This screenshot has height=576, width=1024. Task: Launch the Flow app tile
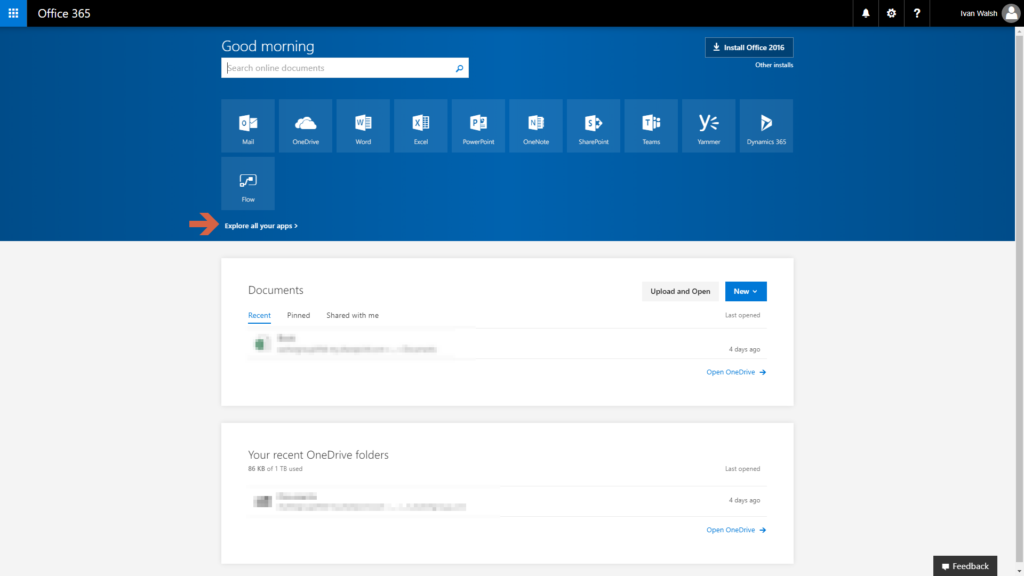click(x=247, y=183)
